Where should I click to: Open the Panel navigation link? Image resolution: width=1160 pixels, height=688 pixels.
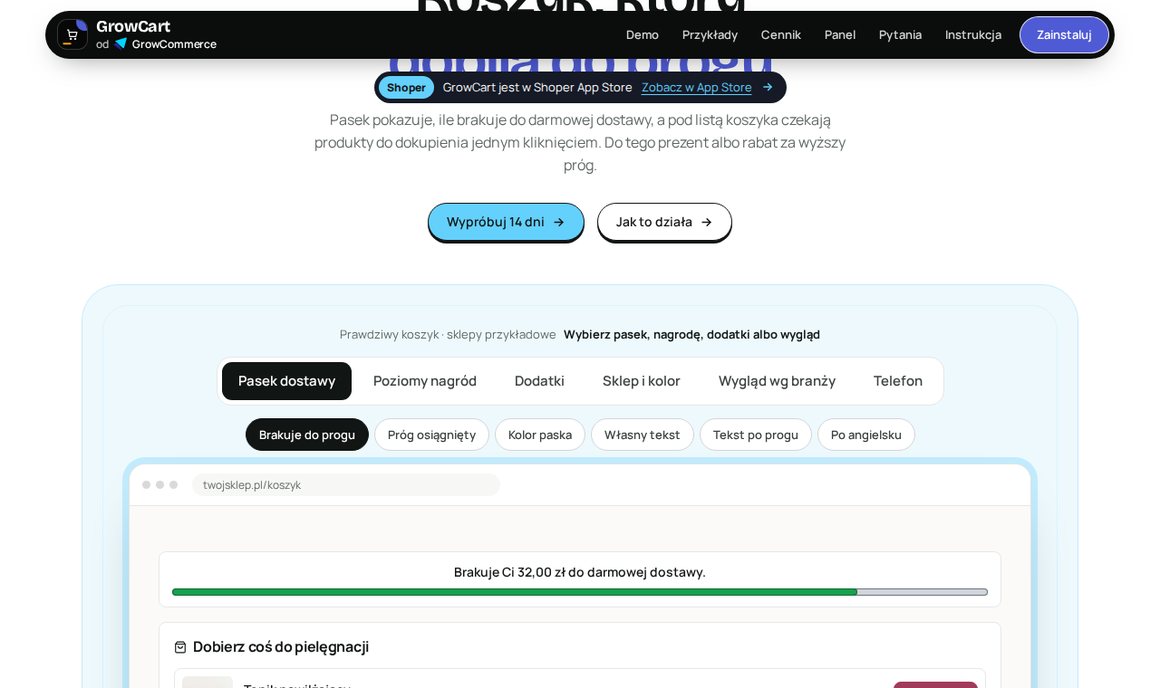[840, 35]
